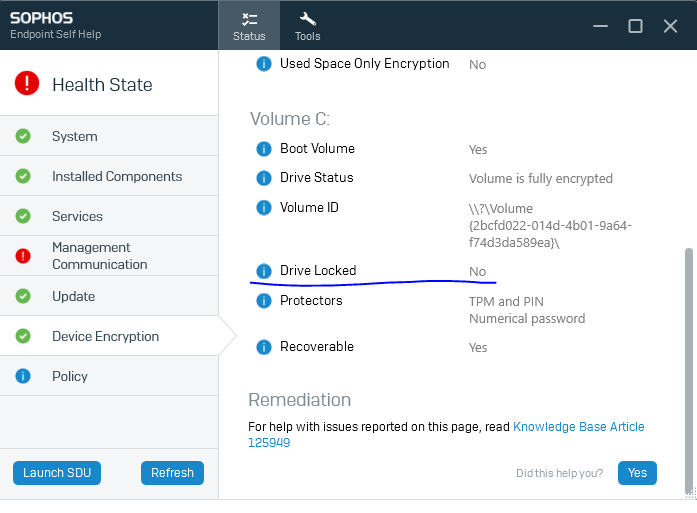Image resolution: width=697 pixels, height=513 pixels.
Task: Click the Health State heading
Action: pyautogui.click(x=102, y=85)
